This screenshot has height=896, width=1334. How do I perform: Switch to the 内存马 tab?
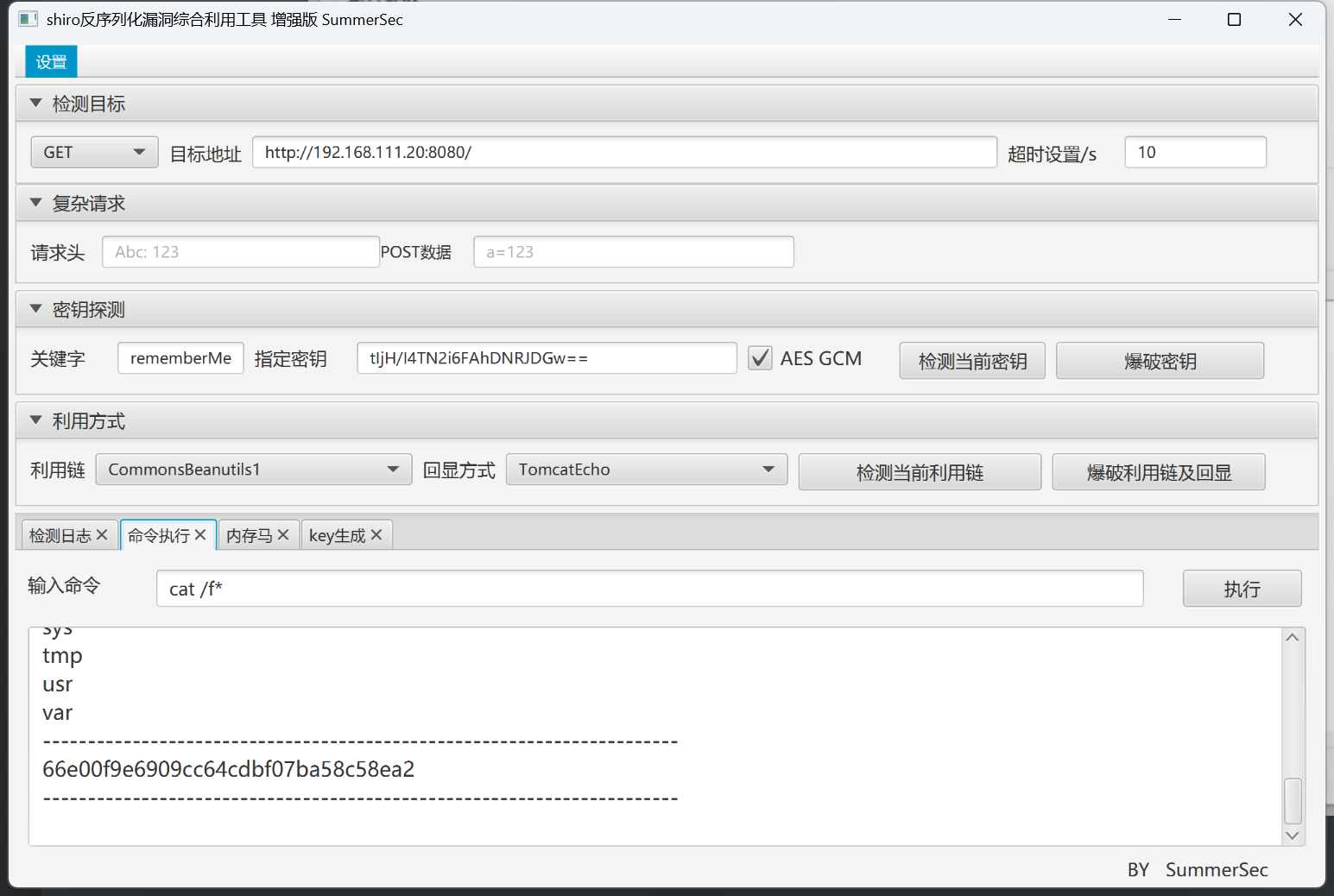(249, 536)
